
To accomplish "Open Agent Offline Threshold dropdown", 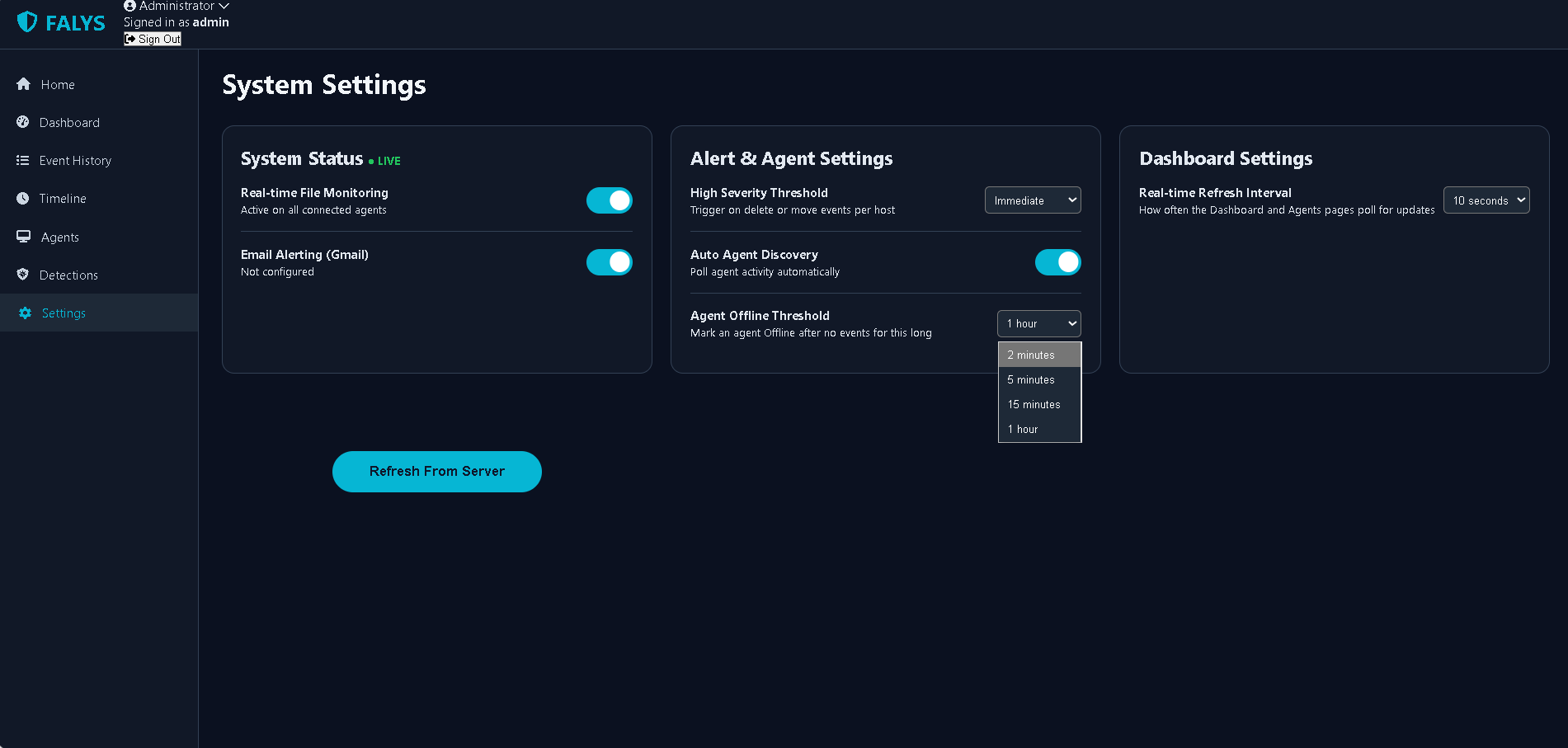I will [1039, 323].
